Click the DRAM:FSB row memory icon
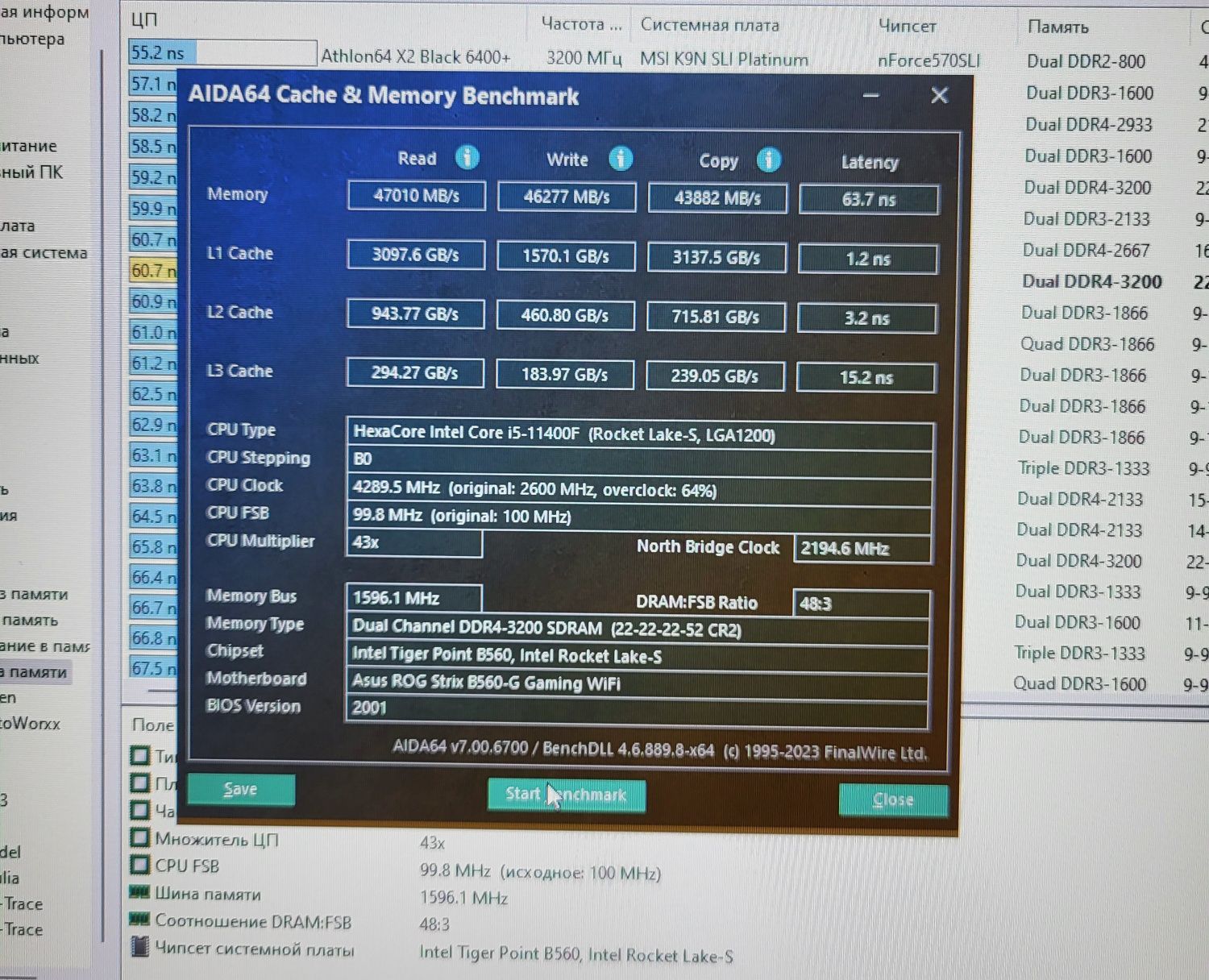The width and height of the screenshot is (1209, 980). [x=140, y=919]
